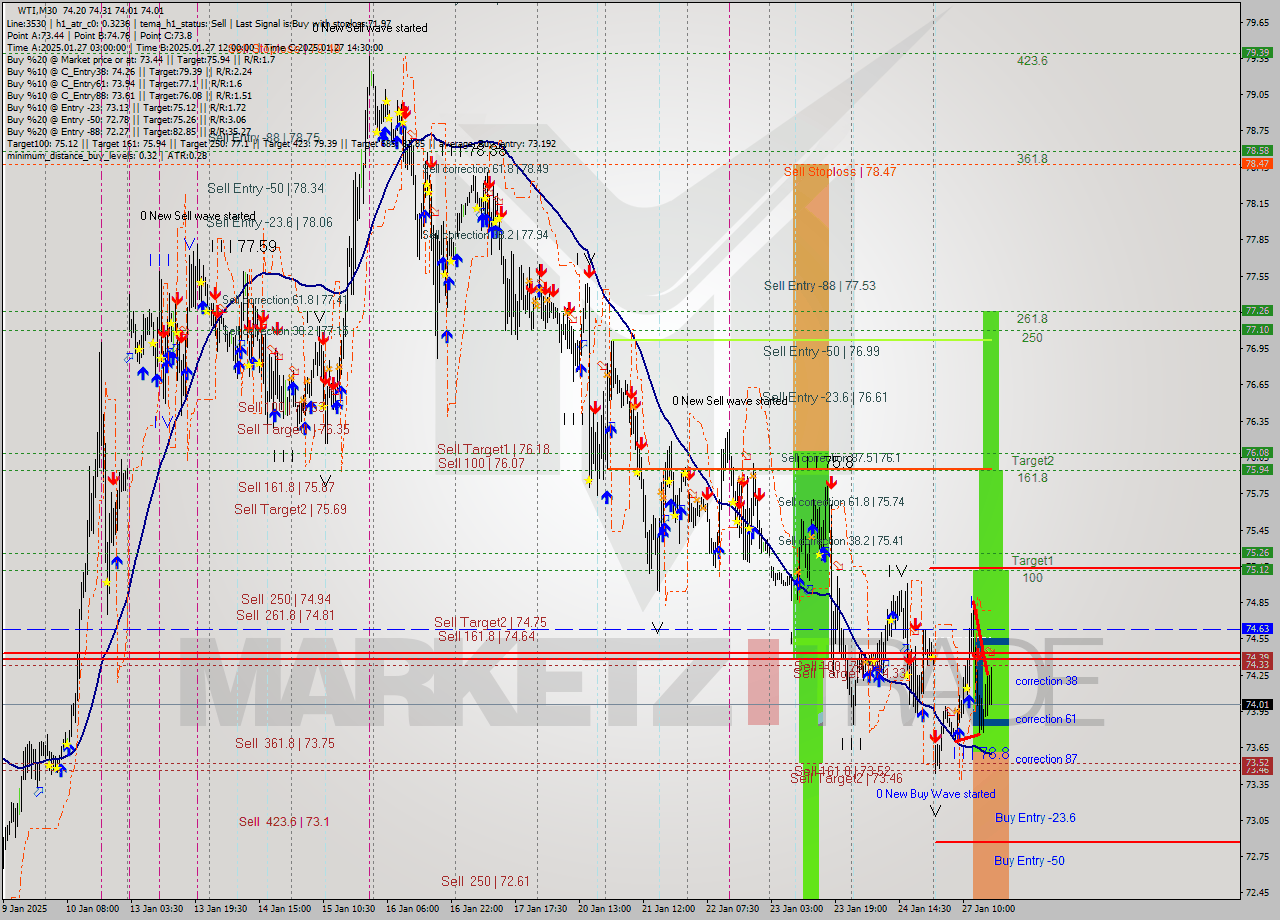The width and height of the screenshot is (1280, 920).
Task: Click the 'Sell Entry -50 | 76.99' label
Action: point(822,351)
